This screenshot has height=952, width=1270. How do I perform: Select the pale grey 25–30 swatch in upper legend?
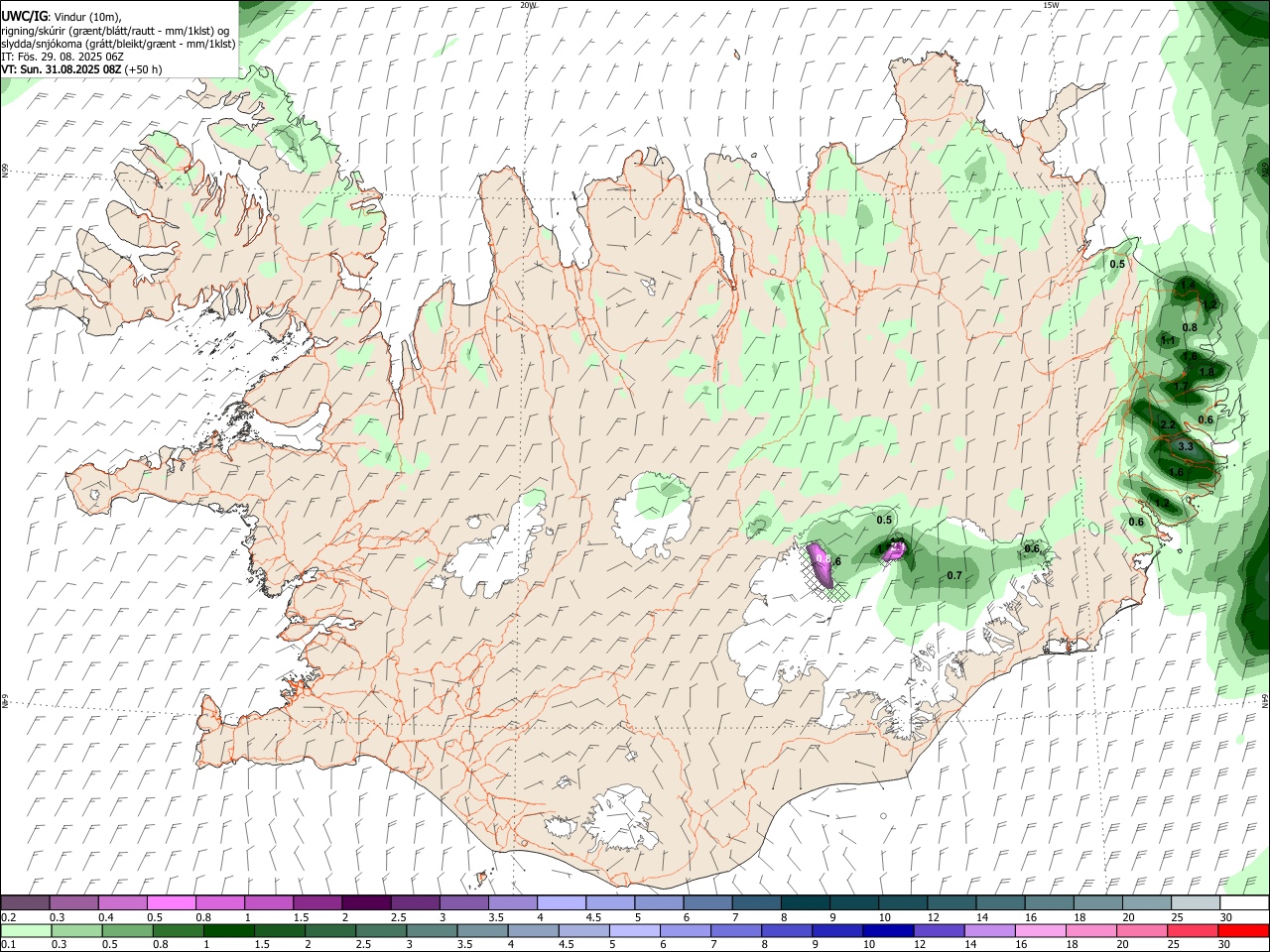pyautogui.click(x=1197, y=903)
